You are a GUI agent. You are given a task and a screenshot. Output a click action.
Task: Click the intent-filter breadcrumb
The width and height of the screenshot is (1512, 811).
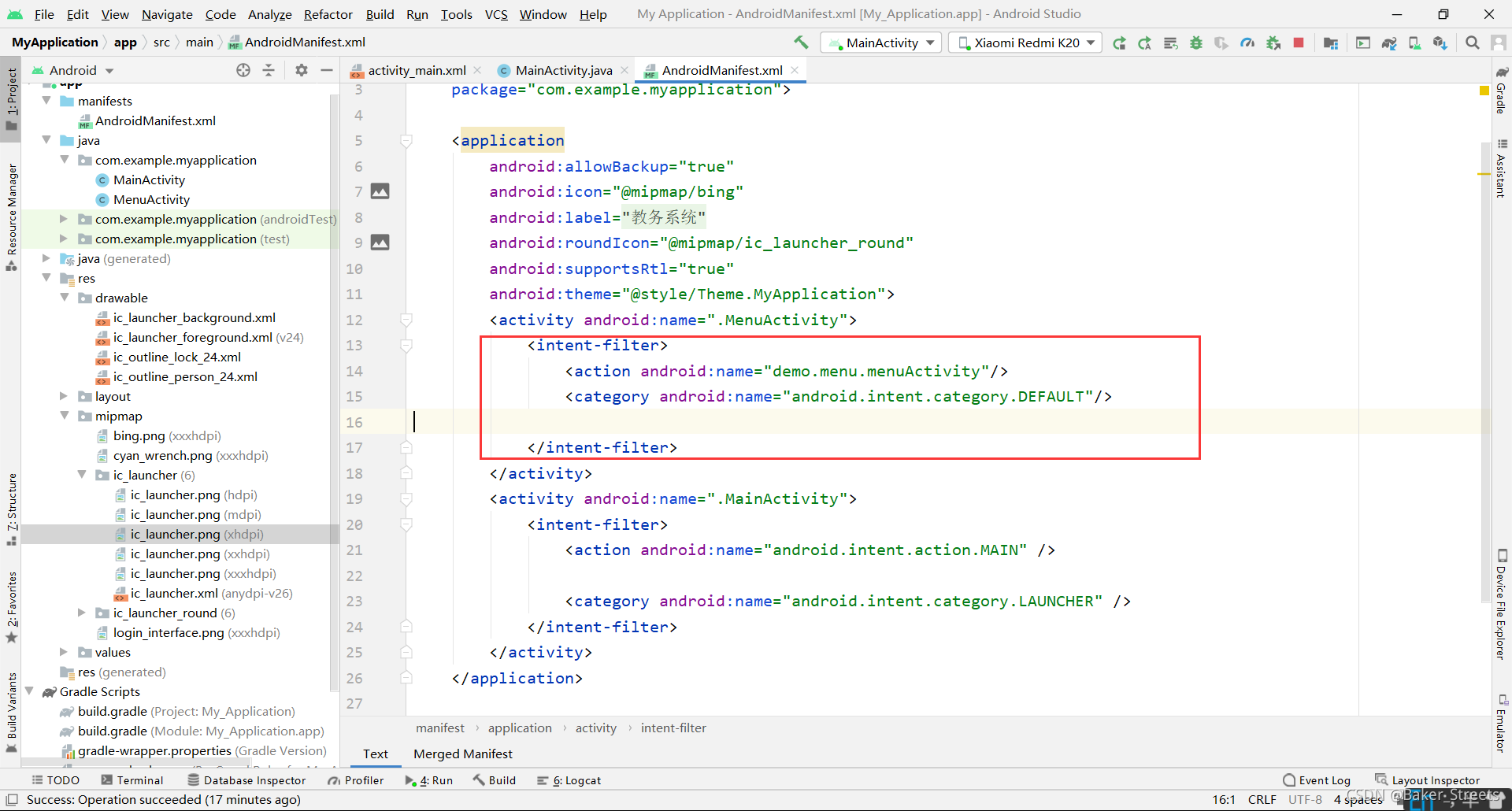click(x=673, y=728)
